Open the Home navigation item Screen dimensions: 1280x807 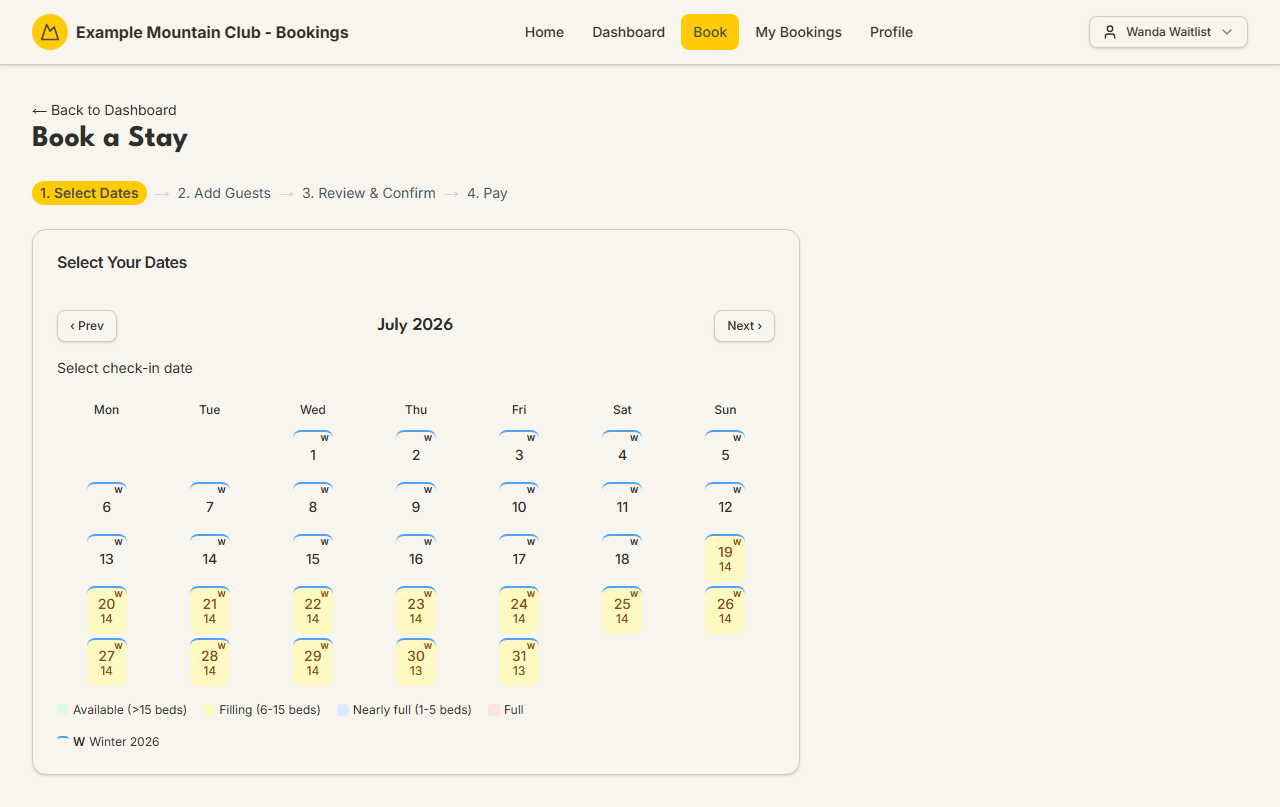pyautogui.click(x=544, y=32)
